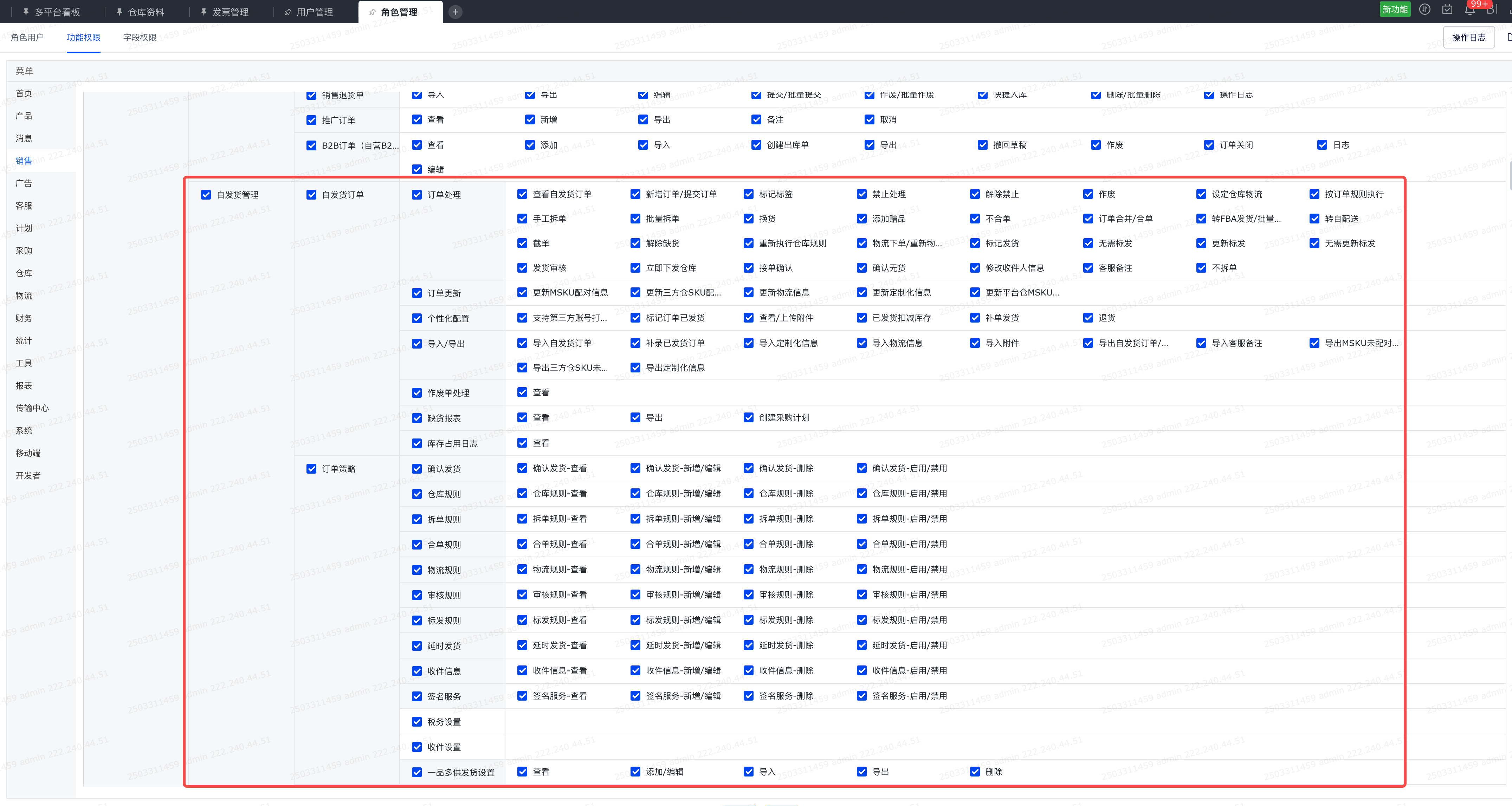Toggle the 一品多供发货设置 checkbox
The height and width of the screenshot is (806, 1512).
pyautogui.click(x=417, y=773)
